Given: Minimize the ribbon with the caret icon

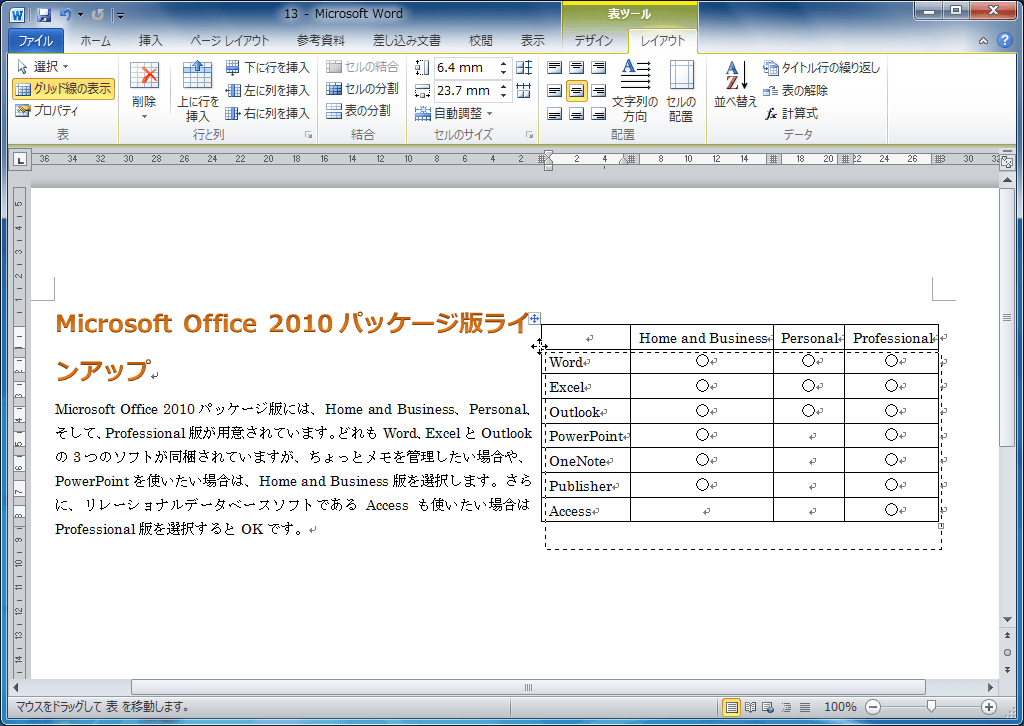Looking at the screenshot, I should pos(984,41).
